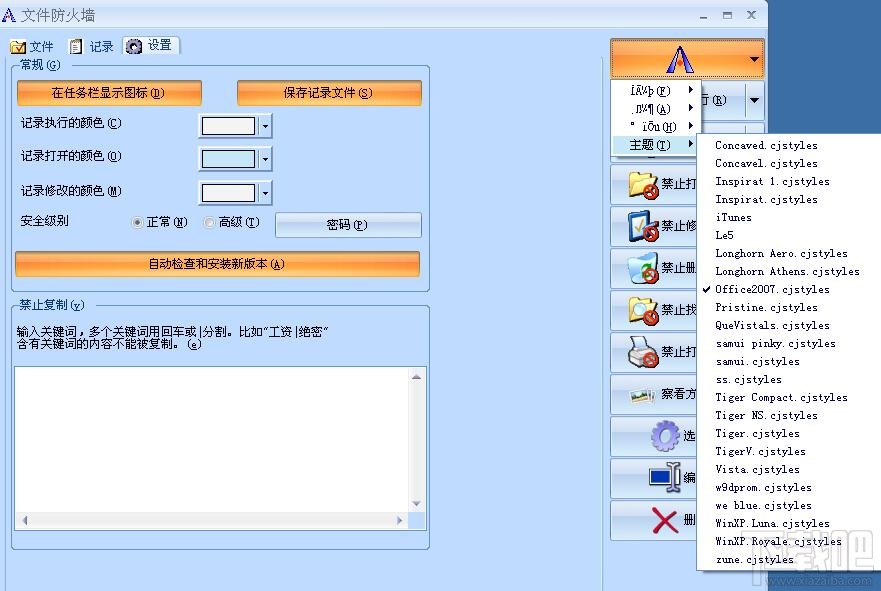Choose the Office2007.cjstyles theme
This screenshot has width=881, height=591.
click(x=788, y=289)
